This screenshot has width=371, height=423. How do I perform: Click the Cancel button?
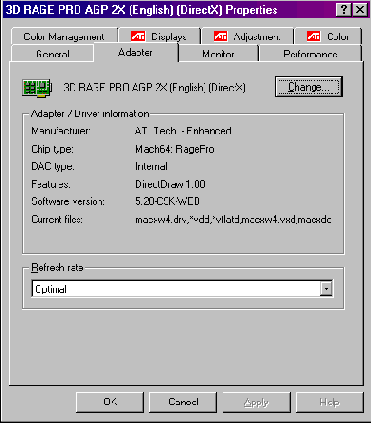[x=183, y=402]
